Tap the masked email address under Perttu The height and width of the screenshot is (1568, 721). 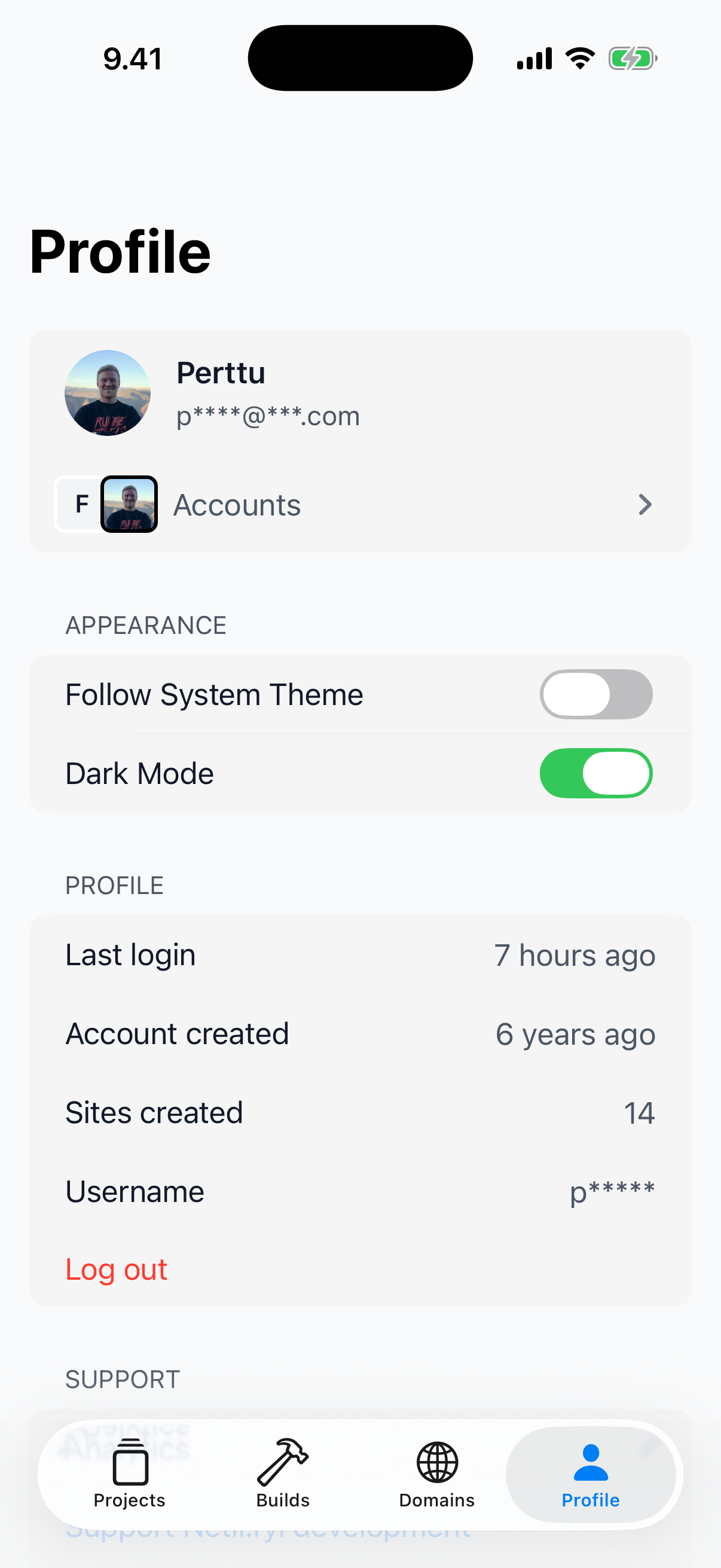coord(268,416)
